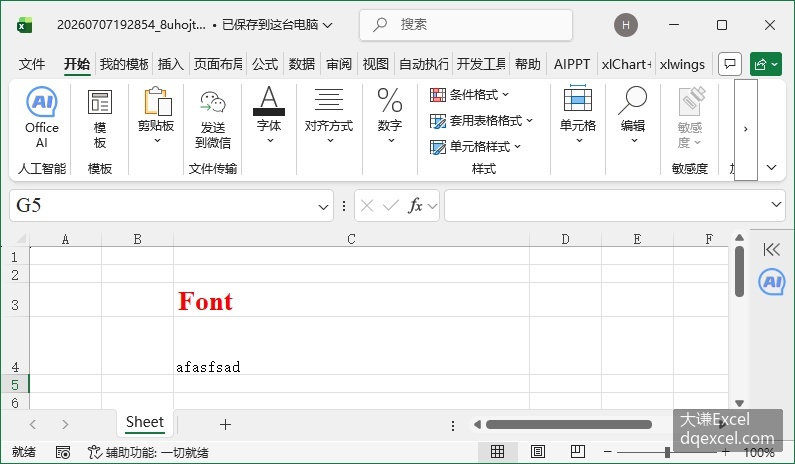Switch to the 审阅 Review tab
The width and height of the screenshot is (795, 464).
tap(339, 64)
